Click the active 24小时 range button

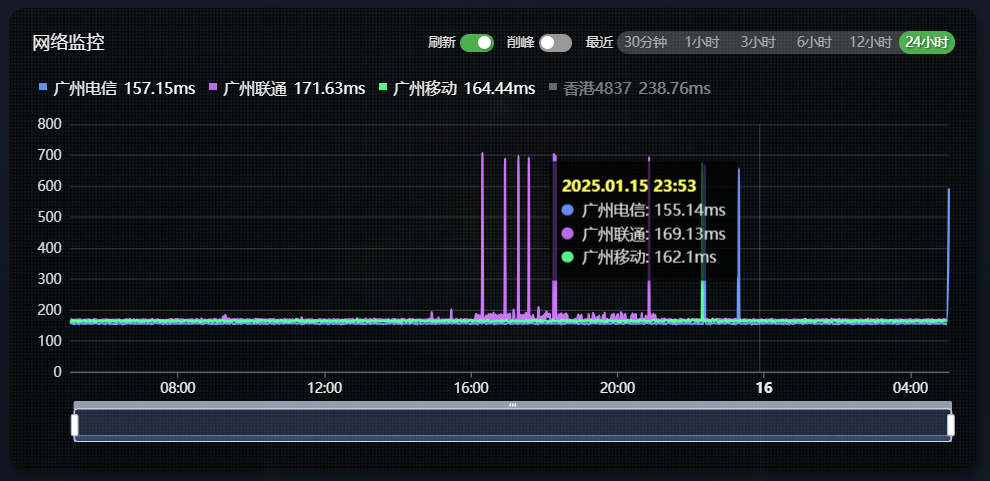point(927,42)
